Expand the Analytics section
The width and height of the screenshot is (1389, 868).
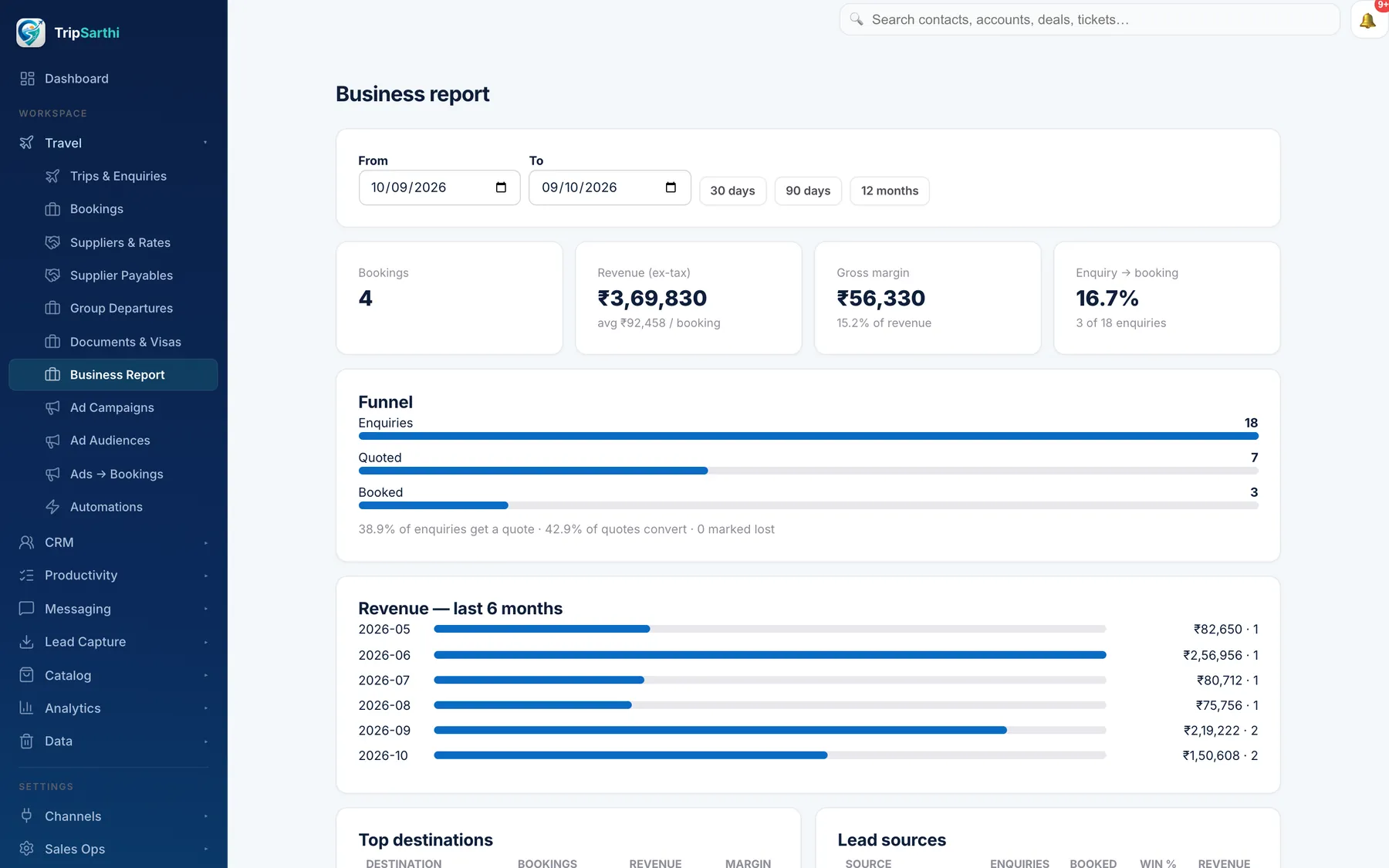(x=113, y=708)
